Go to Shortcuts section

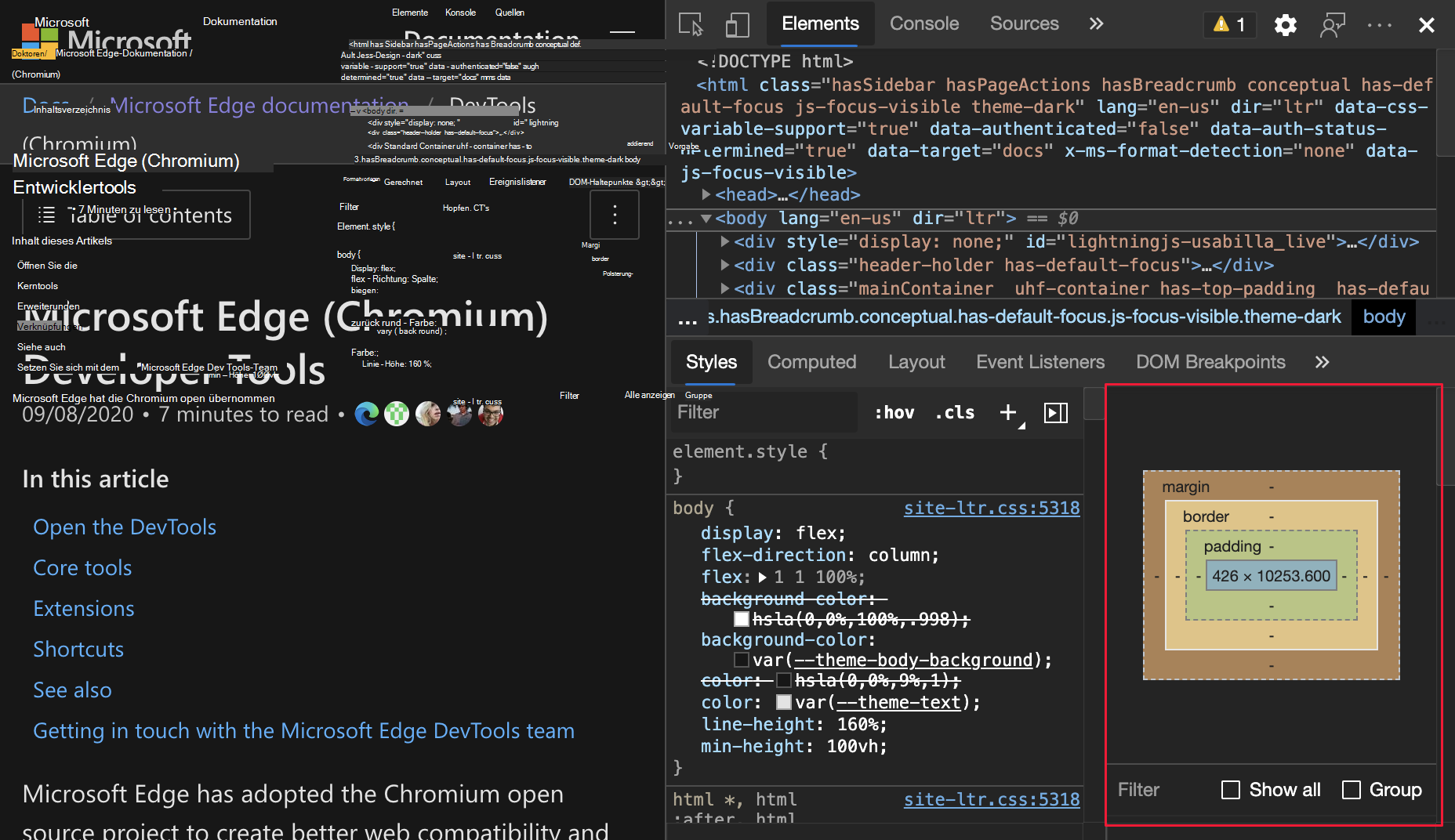click(78, 650)
